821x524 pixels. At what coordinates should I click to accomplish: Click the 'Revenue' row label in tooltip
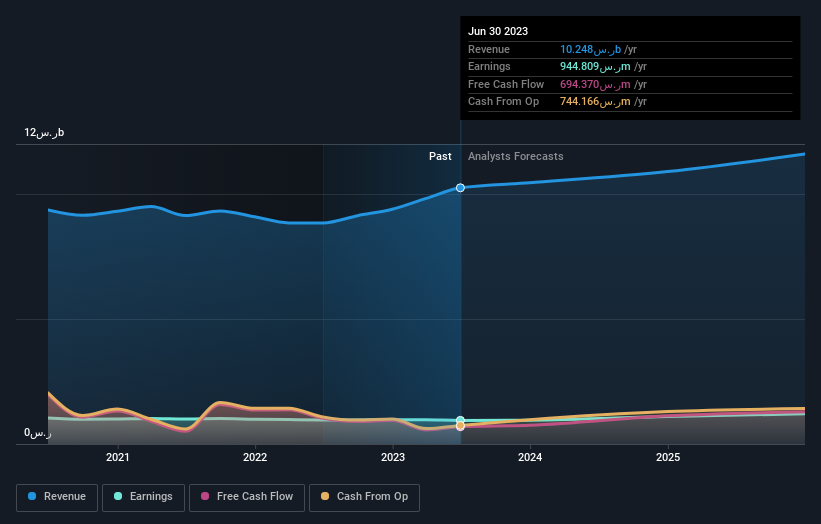tap(489, 49)
